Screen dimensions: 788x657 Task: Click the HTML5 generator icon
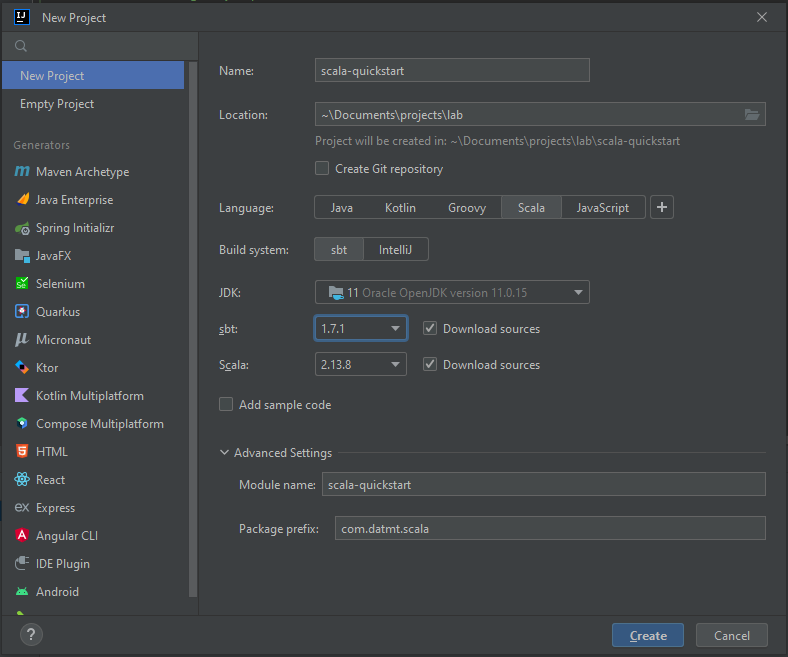click(22, 451)
